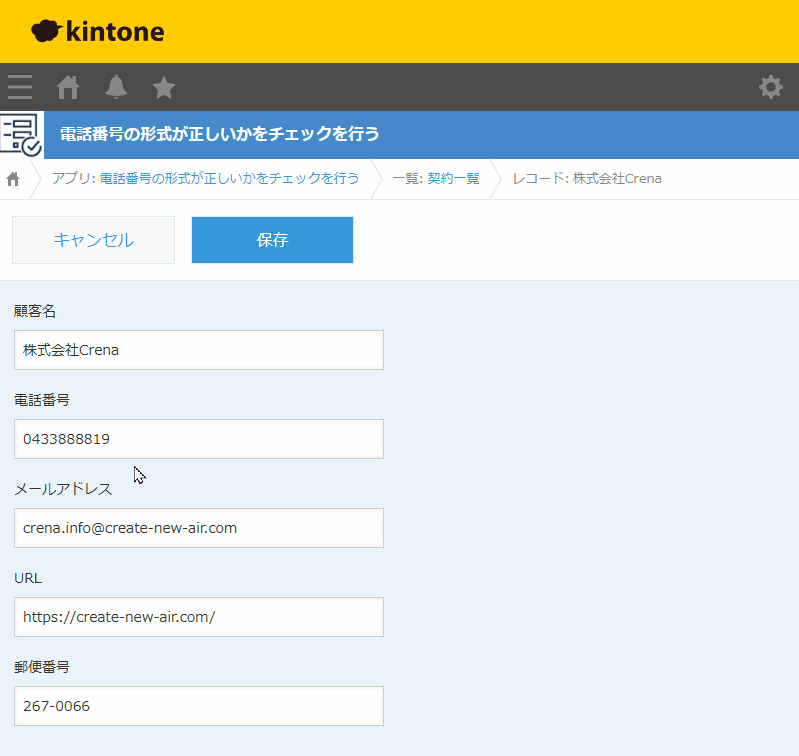Focus the 顧客名 input field
The image size is (799, 756).
point(199,350)
